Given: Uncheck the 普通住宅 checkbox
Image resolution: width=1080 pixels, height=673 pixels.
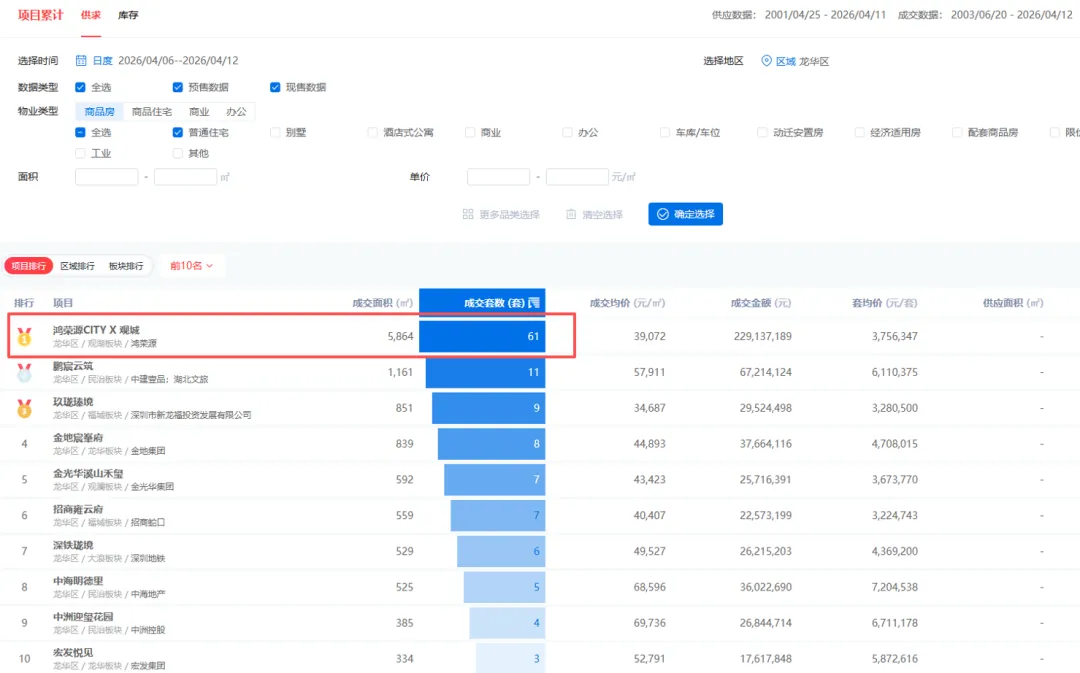Looking at the screenshot, I should click(x=178, y=132).
